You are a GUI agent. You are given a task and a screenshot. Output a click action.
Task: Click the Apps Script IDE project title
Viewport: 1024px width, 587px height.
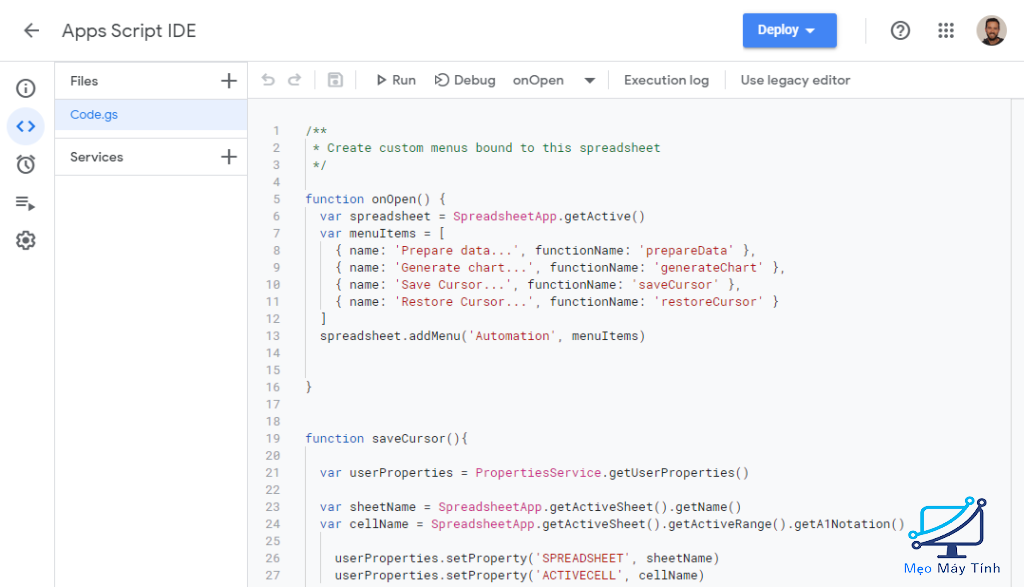pos(129,31)
